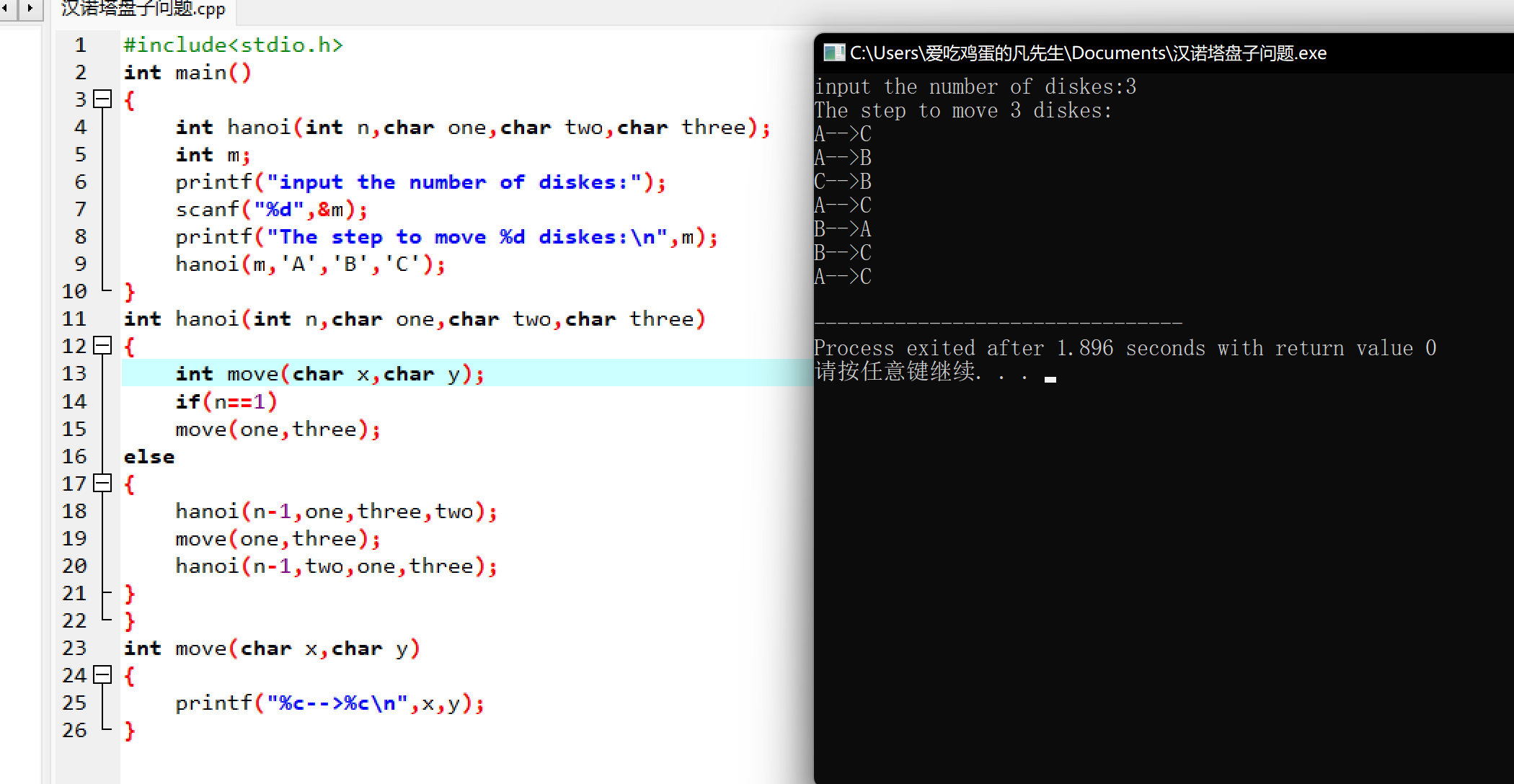
Task: Click the hanoi(m,'A','B','C') call on line 9
Action: (x=311, y=264)
